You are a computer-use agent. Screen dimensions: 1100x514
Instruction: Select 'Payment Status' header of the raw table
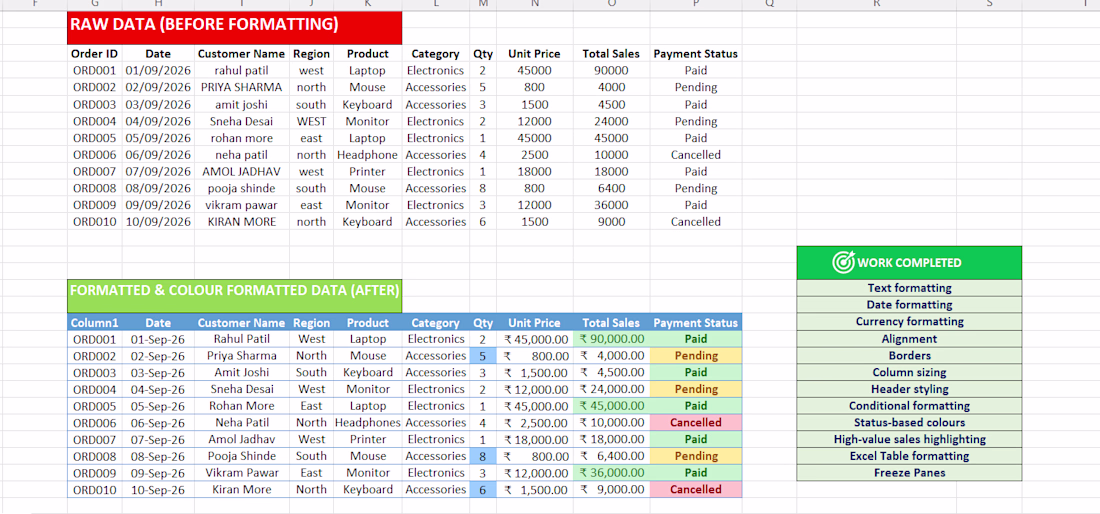point(695,53)
